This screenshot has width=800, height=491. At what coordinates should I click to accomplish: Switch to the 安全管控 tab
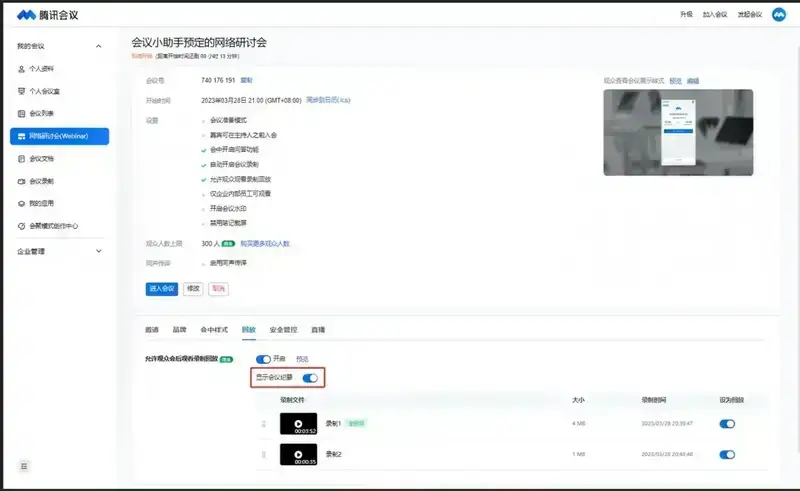[x=283, y=330]
